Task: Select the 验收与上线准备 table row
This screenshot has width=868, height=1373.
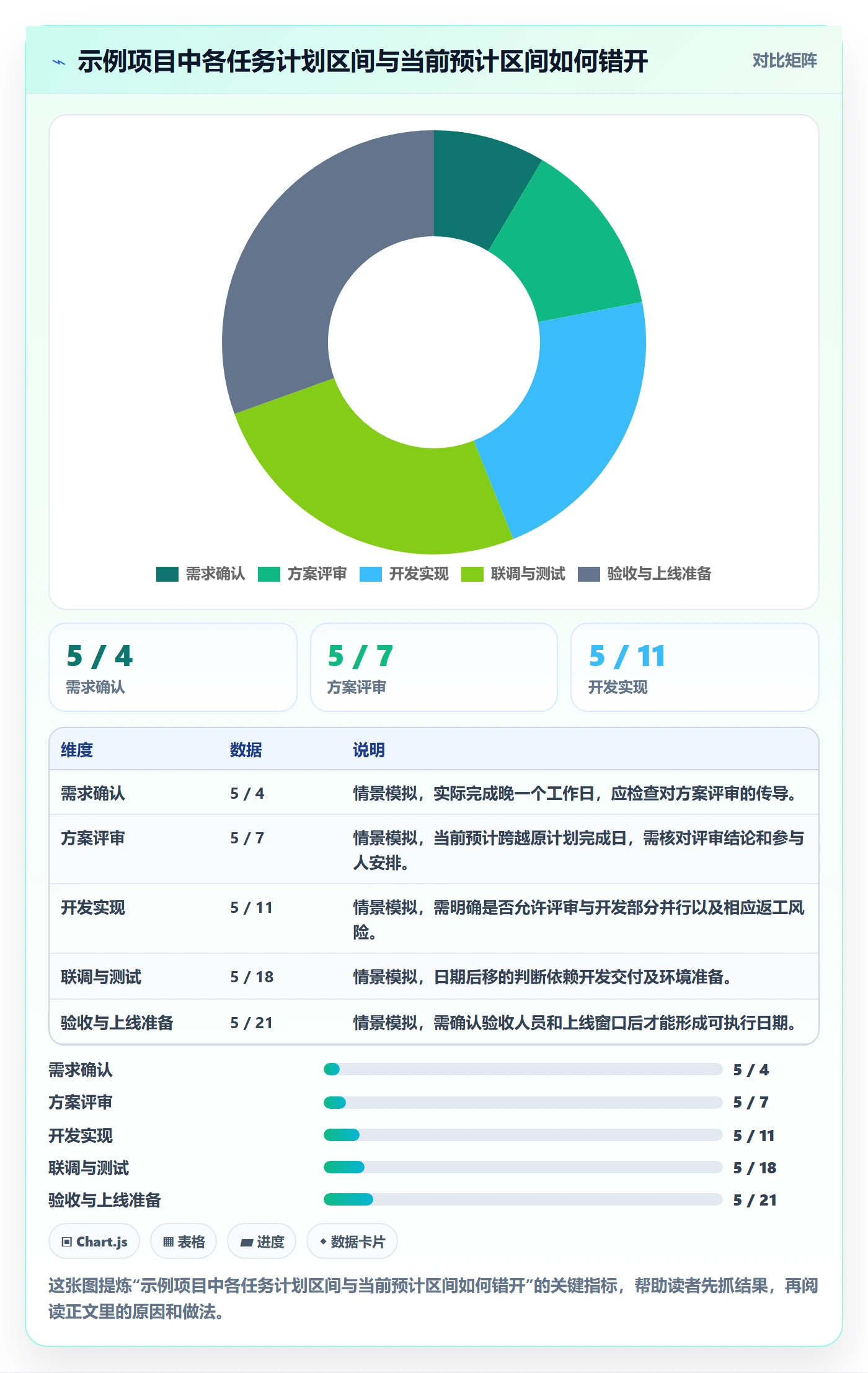Action: [x=434, y=1022]
